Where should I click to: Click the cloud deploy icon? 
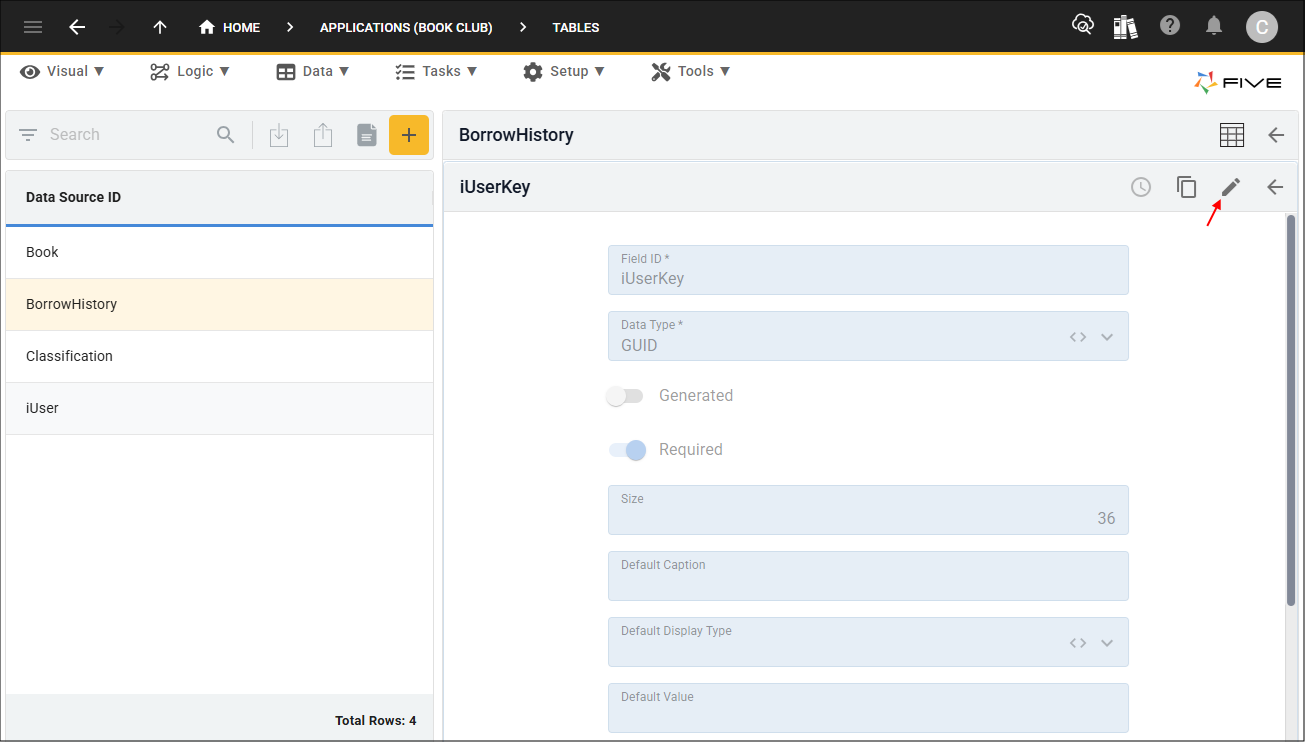pos(1082,26)
